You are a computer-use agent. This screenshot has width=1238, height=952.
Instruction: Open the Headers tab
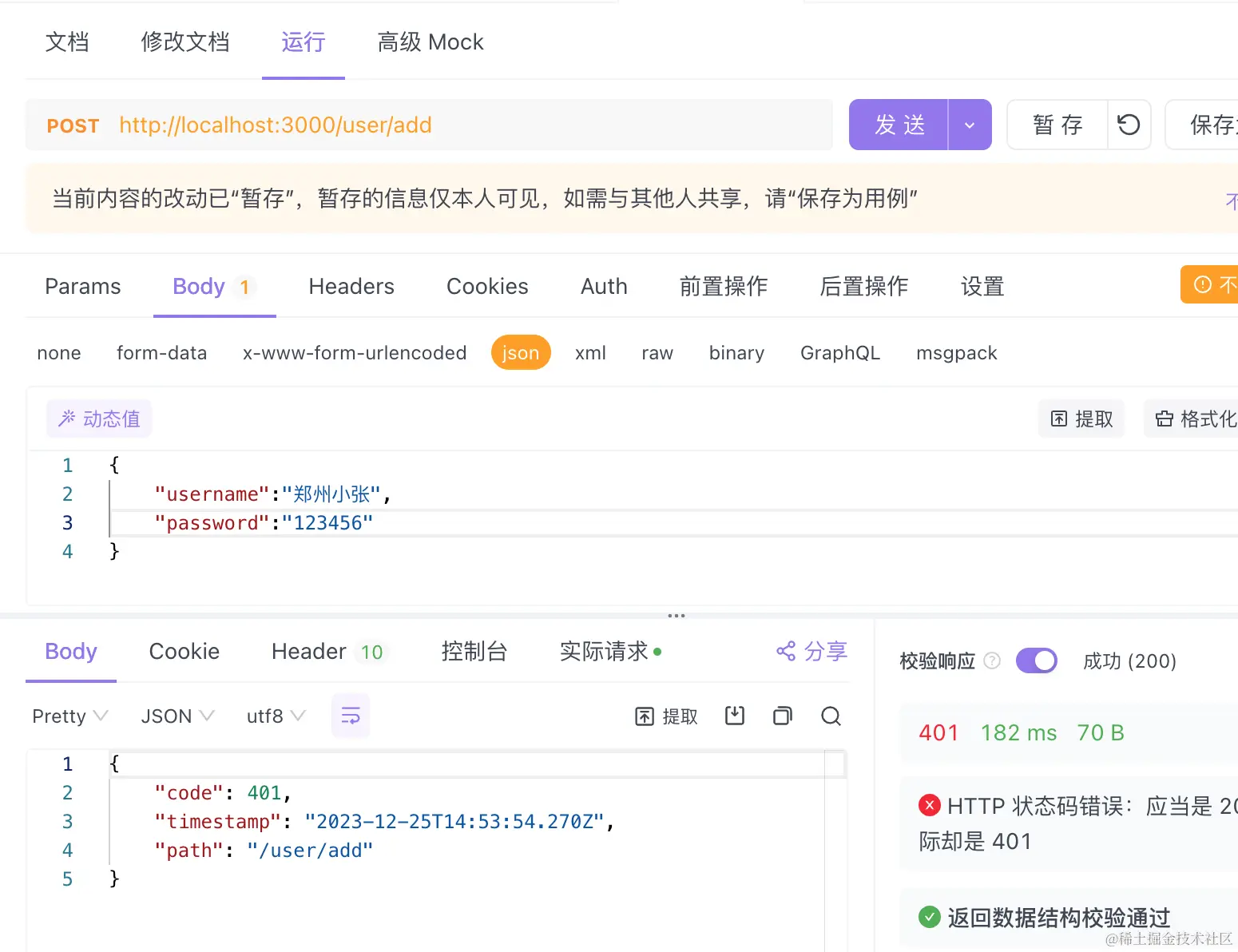[351, 287]
